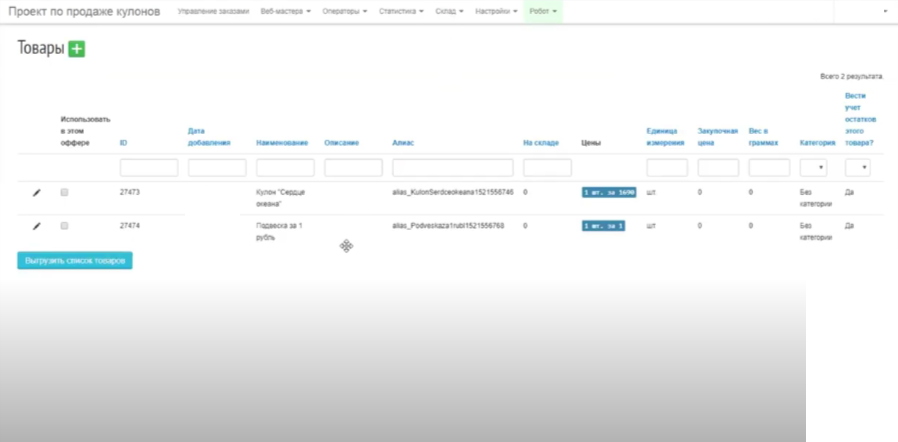This screenshot has height=442, width=898.
Task: Tick checkbox for Кулон "Сердце океана" row
Action: 64,192
